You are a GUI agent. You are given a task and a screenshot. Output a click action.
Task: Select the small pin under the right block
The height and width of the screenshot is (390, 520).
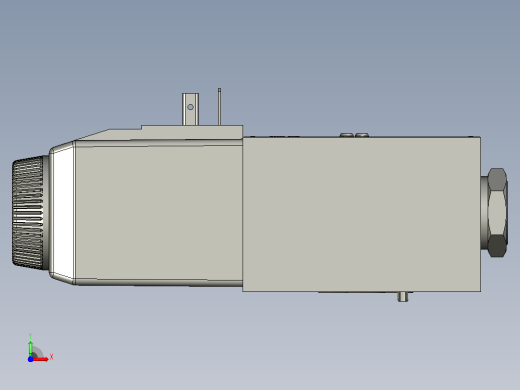(x=403, y=296)
